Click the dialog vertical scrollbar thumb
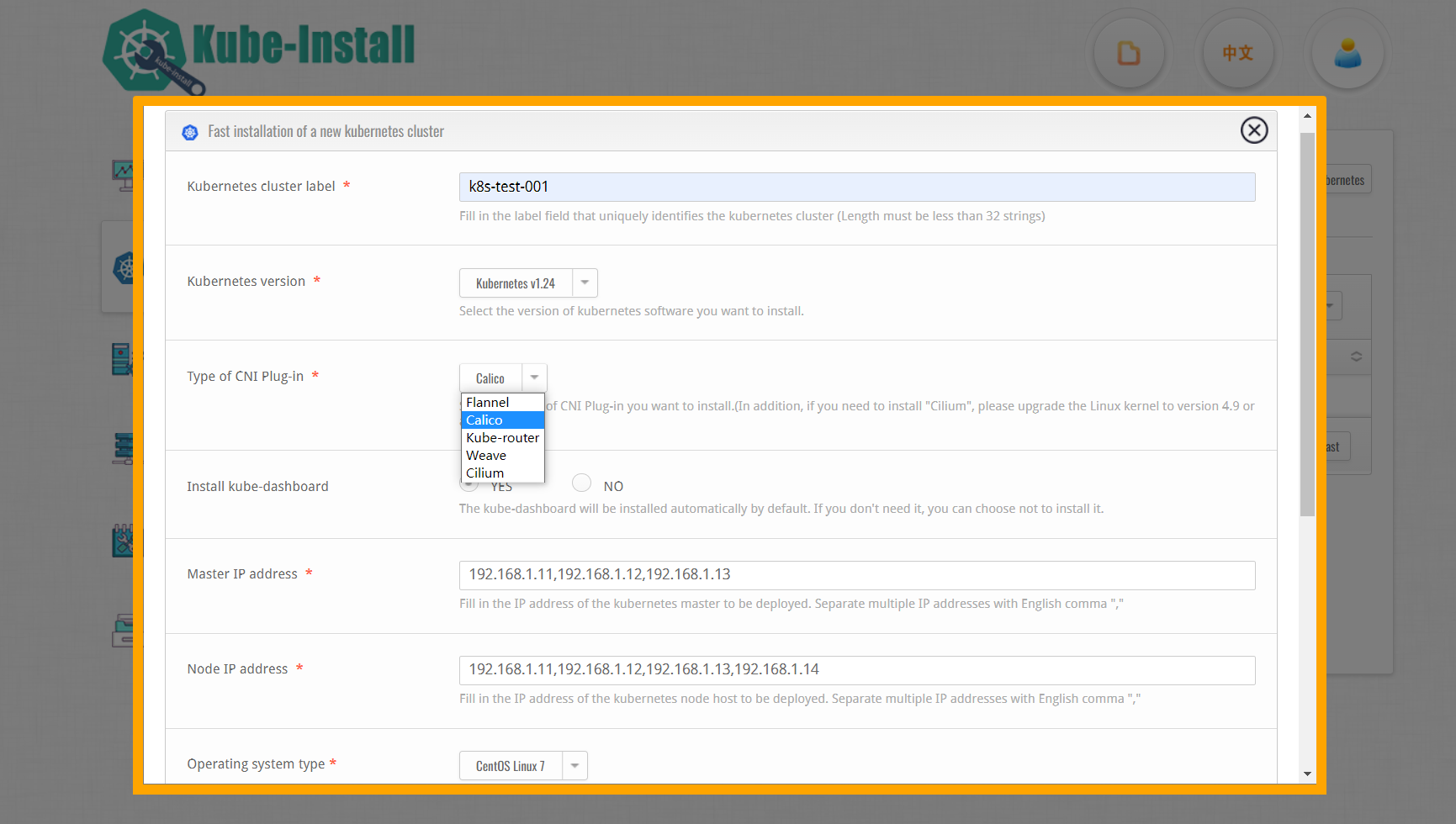This screenshot has height=824, width=1456. (x=1307, y=325)
